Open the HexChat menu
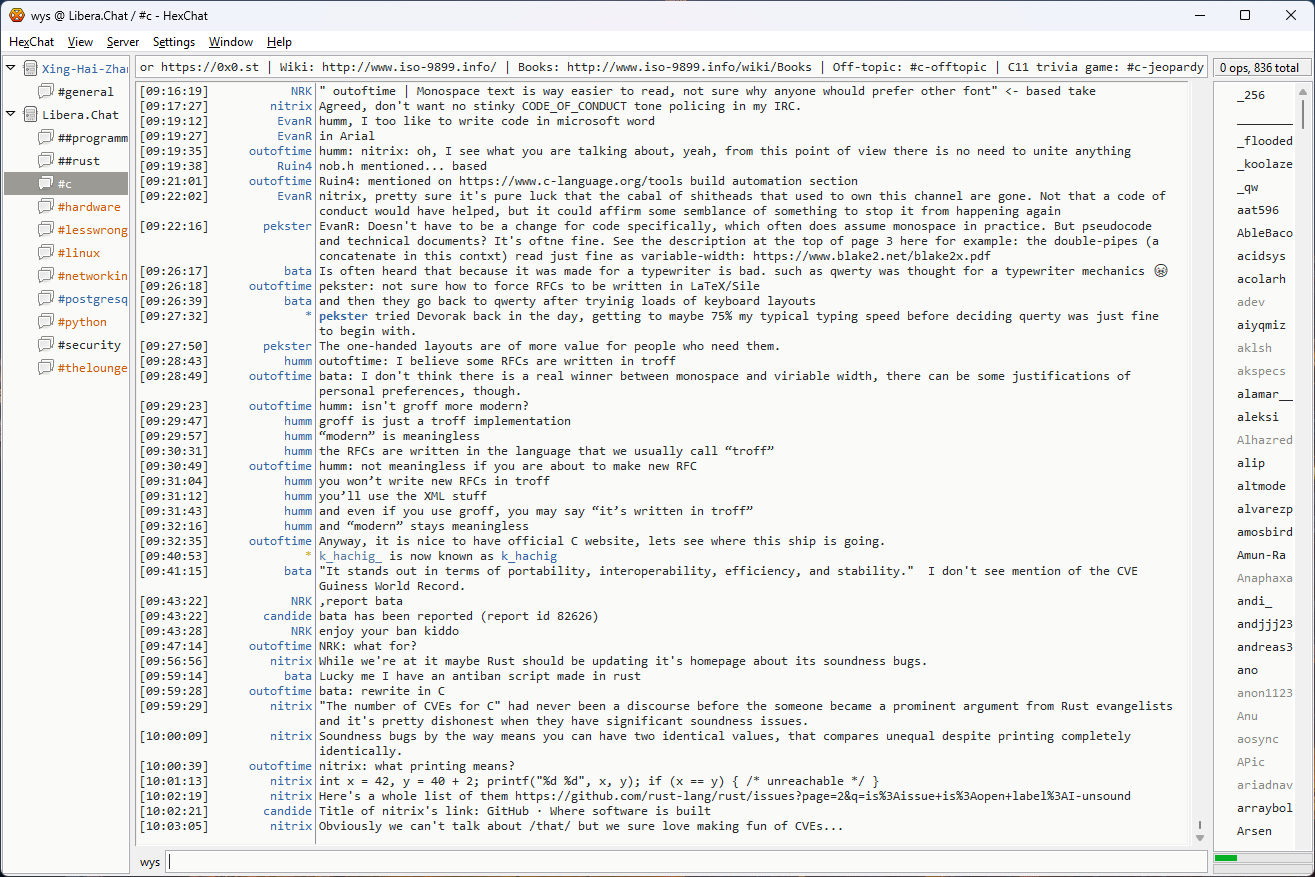The width and height of the screenshot is (1315, 877). 31,42
